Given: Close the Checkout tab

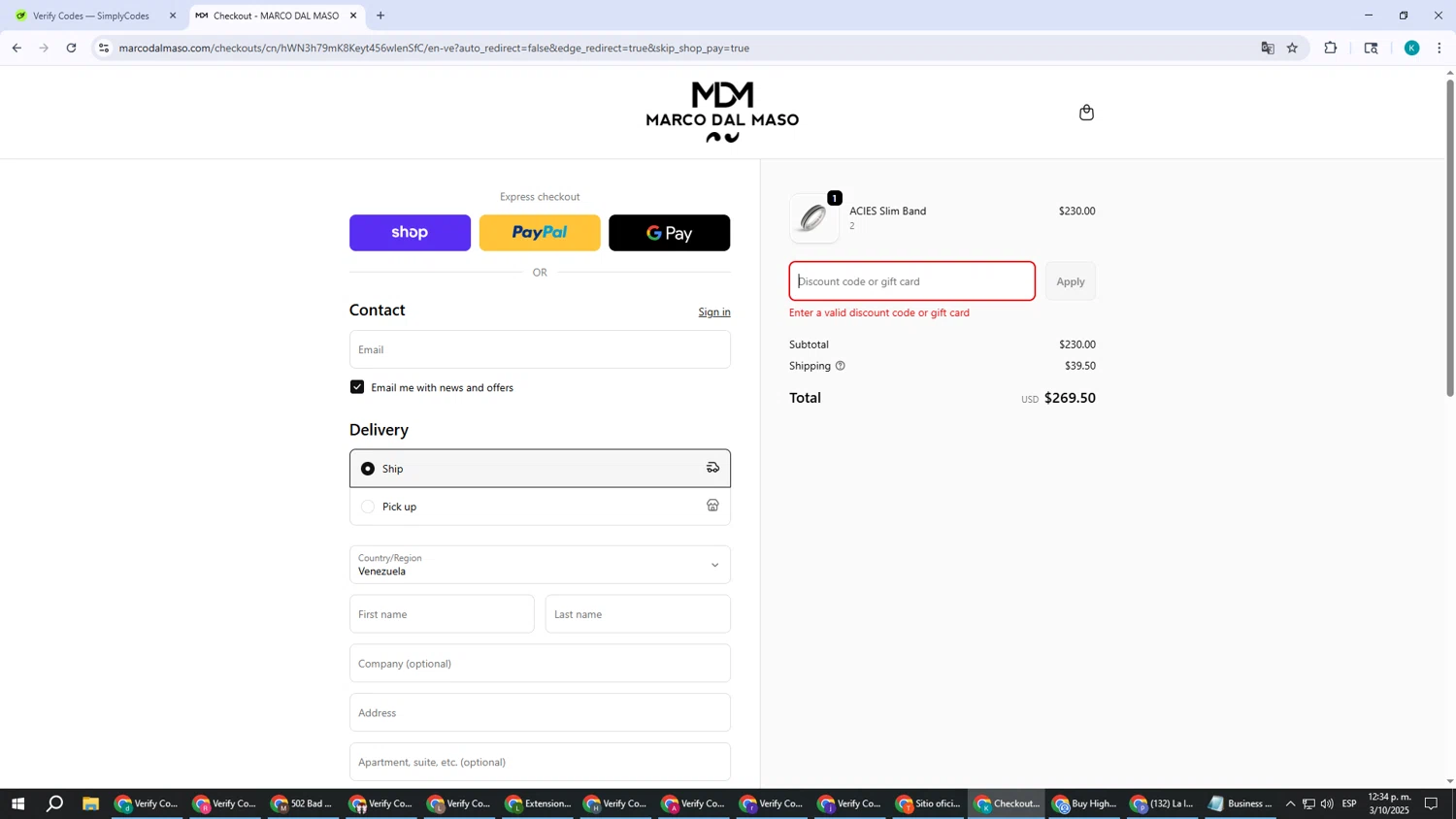Looking at the screenshot, I should [353, 16].
